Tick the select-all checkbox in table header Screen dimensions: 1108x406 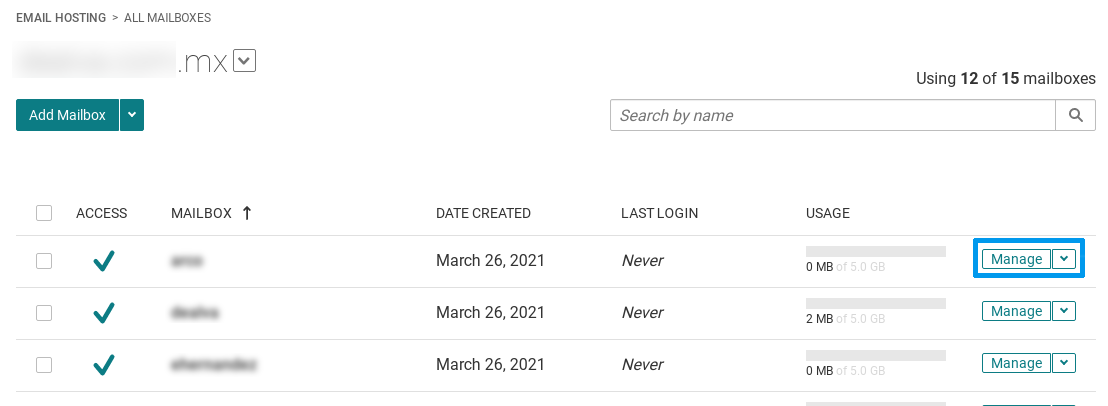pos(44,213)
